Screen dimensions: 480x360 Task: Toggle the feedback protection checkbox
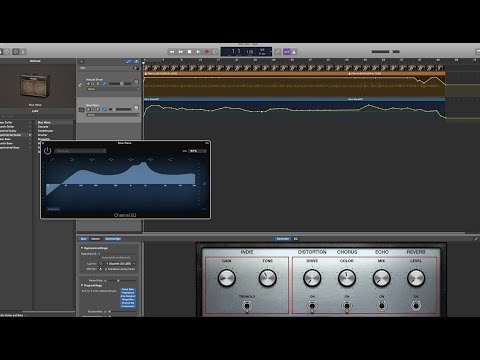106,269
